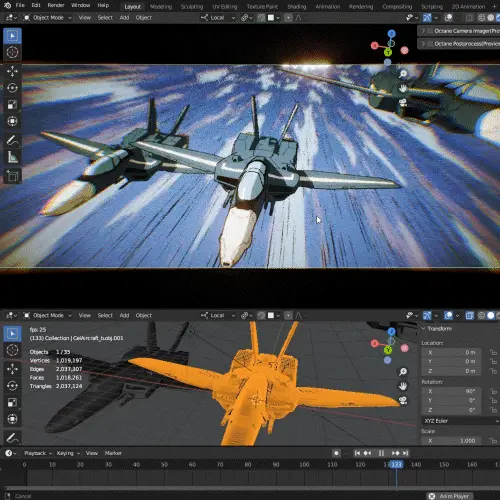Screen dimensions: 500x500
Task: Select the Add Cube tool
Action: [x=12, y=176]
